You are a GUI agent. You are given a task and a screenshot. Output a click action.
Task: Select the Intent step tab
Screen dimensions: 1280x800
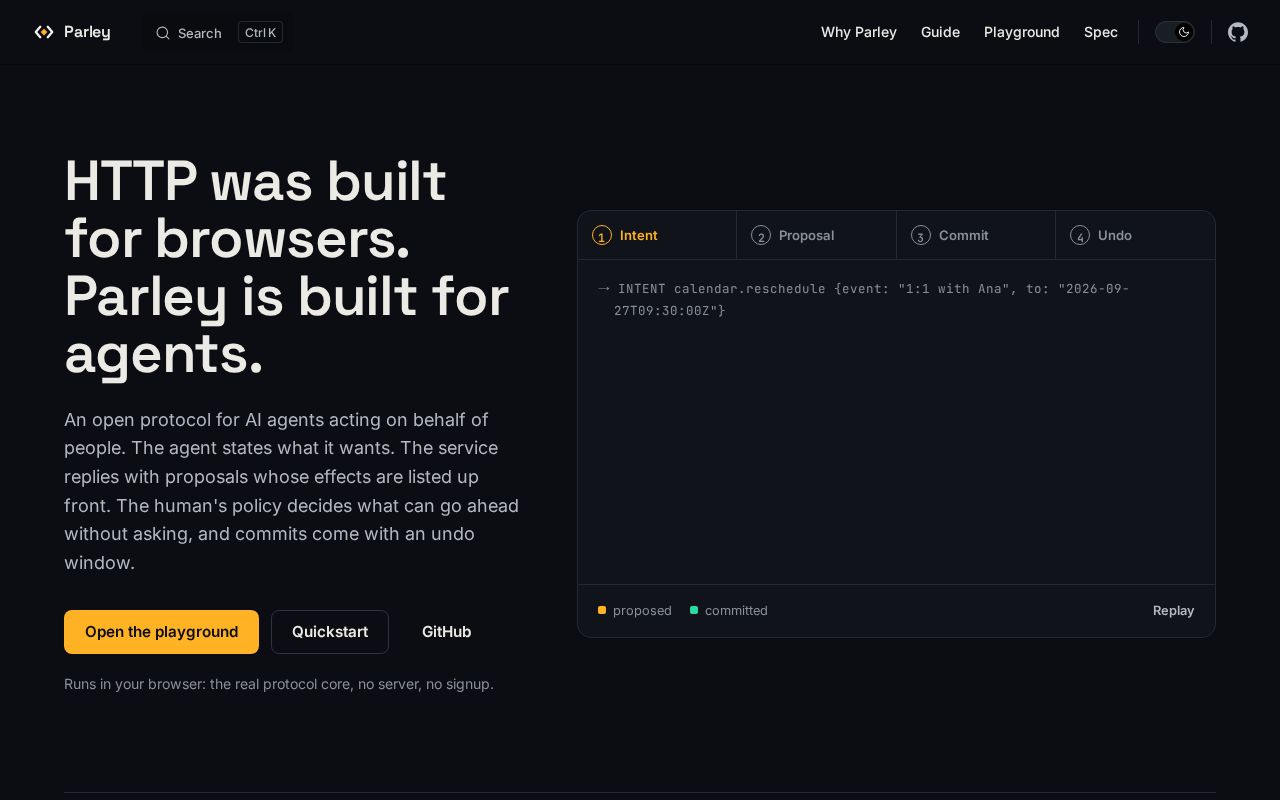coord(657,235)
